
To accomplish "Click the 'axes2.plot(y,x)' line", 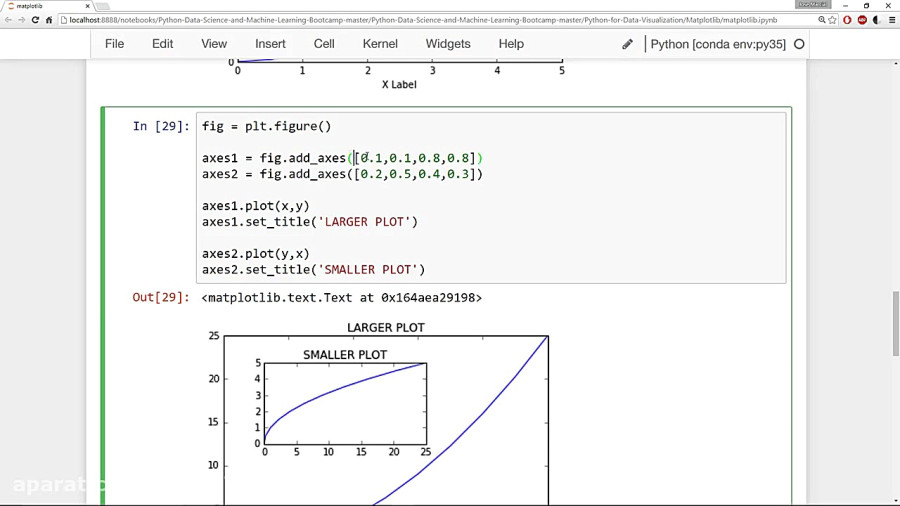I will 255,254.
